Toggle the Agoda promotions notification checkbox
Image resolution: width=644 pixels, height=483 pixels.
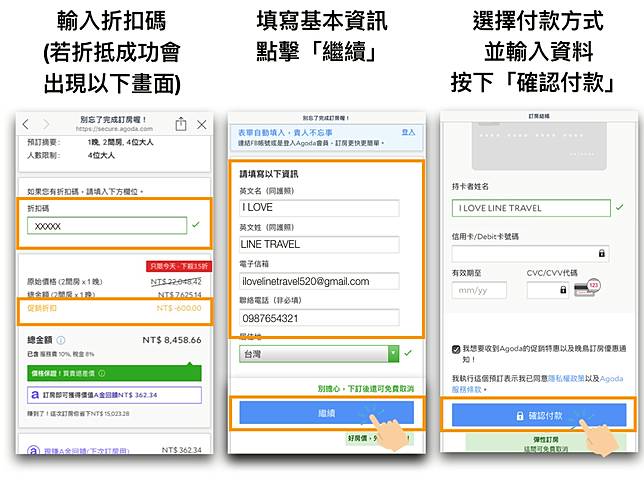coord(458,348)
